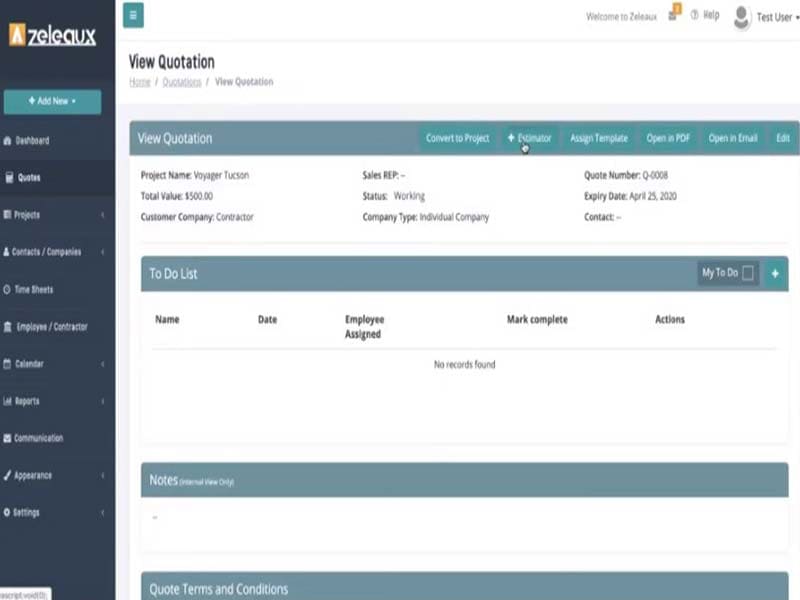Open the Add New dropdown
This screenshot has height=600, width=800.
53,102
